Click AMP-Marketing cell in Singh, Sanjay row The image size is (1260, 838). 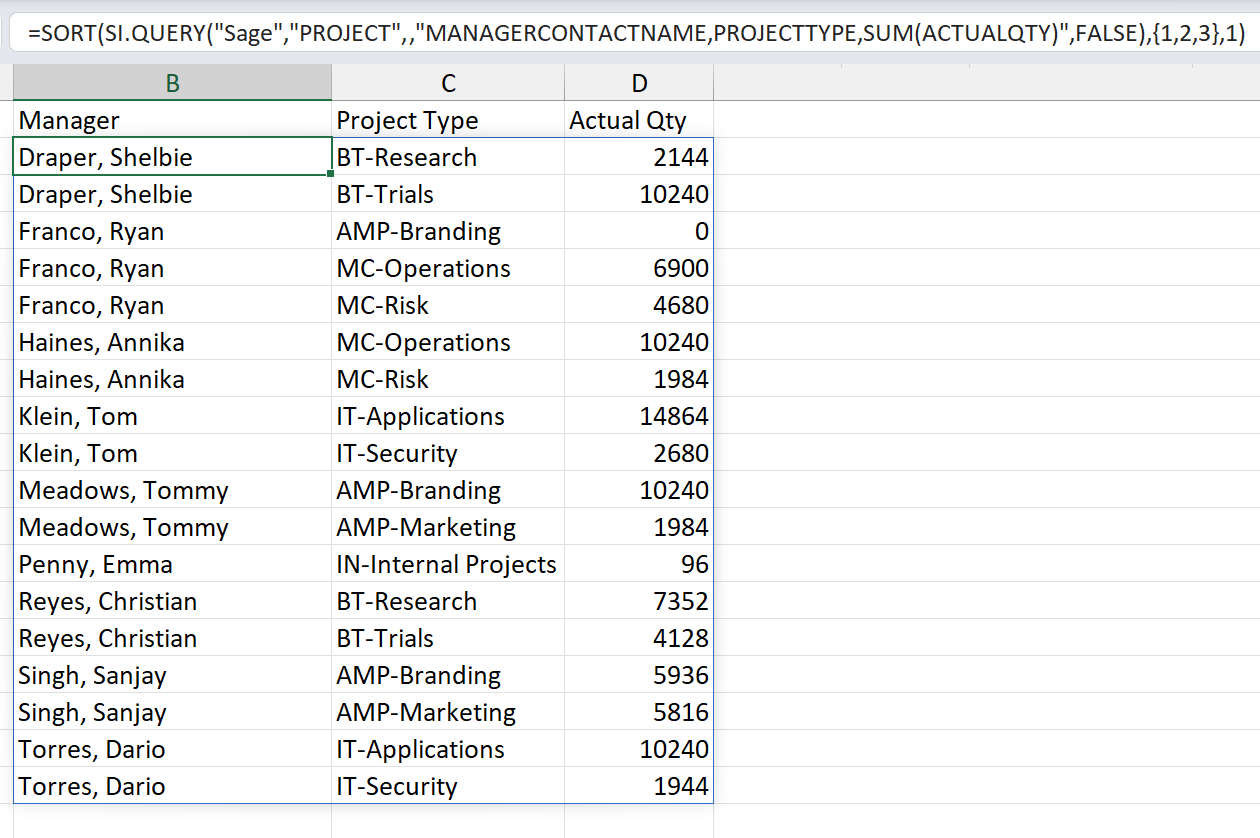448,712
